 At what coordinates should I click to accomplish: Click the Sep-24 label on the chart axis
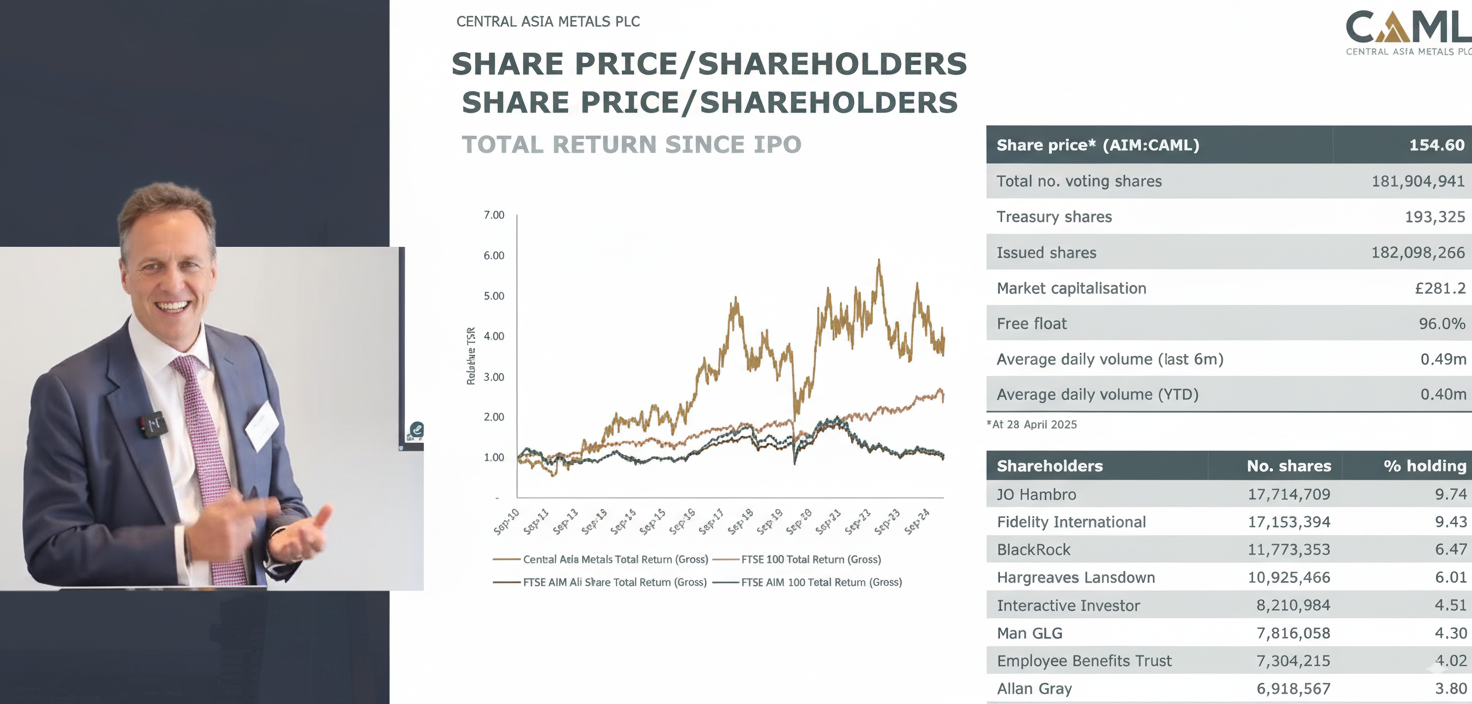coord(918,522)
